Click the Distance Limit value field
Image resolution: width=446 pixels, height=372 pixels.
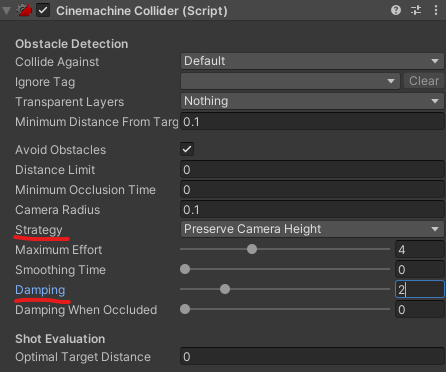coord(312,170)
